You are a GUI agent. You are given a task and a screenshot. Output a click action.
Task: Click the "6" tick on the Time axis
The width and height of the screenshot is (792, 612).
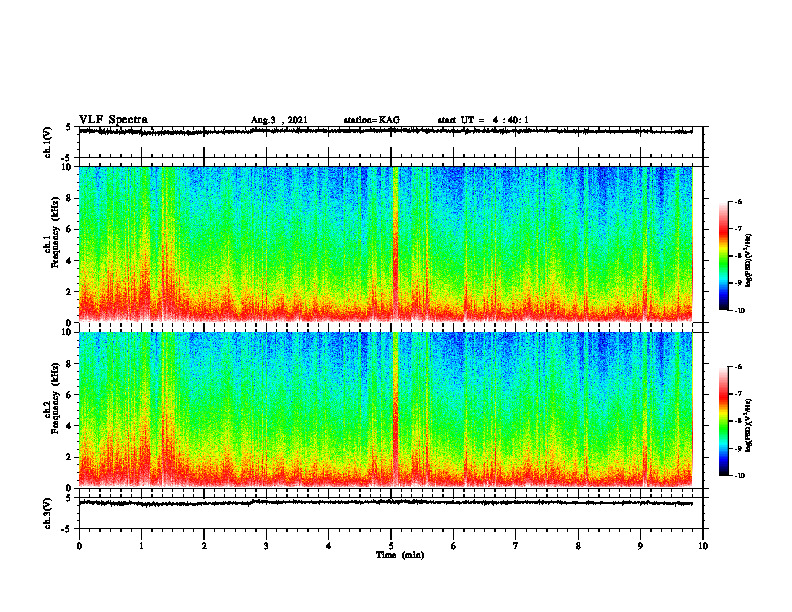point(454,546)
